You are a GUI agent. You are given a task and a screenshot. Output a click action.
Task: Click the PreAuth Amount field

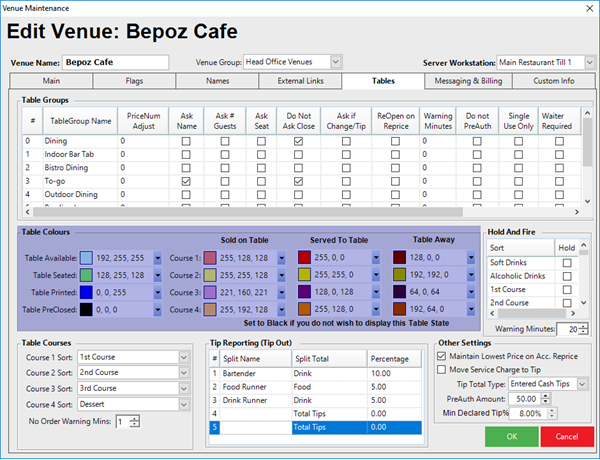tap(525, 399)
